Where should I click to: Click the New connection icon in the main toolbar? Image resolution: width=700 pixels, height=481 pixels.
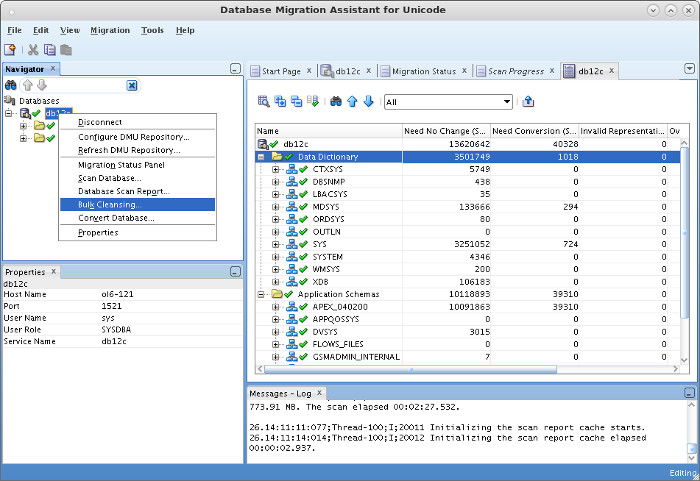click(x=10, y=49)
